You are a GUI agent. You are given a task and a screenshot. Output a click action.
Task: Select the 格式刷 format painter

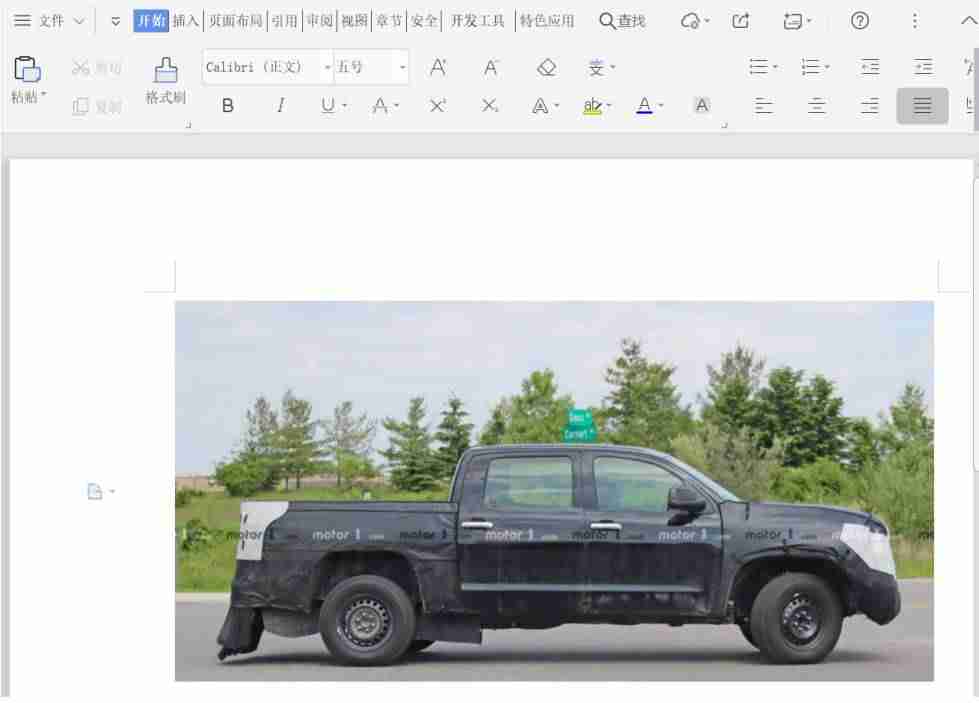(165, 81)
